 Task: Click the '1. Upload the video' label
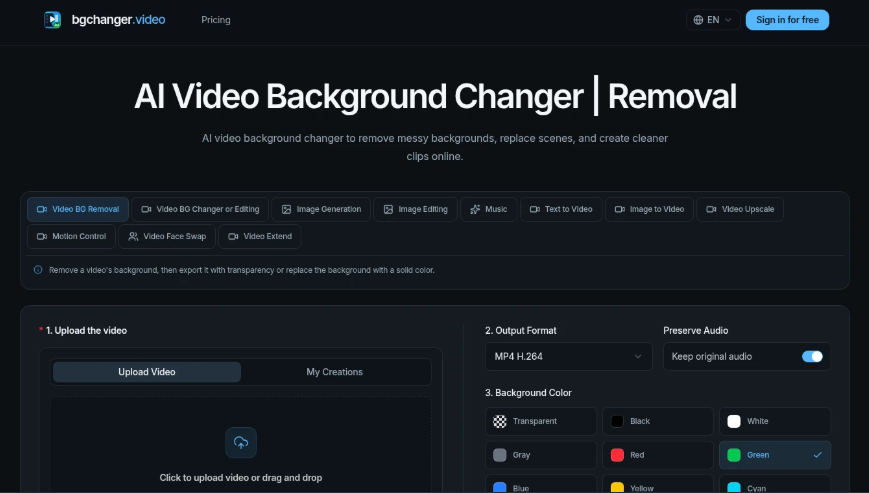tap(86, 331)
